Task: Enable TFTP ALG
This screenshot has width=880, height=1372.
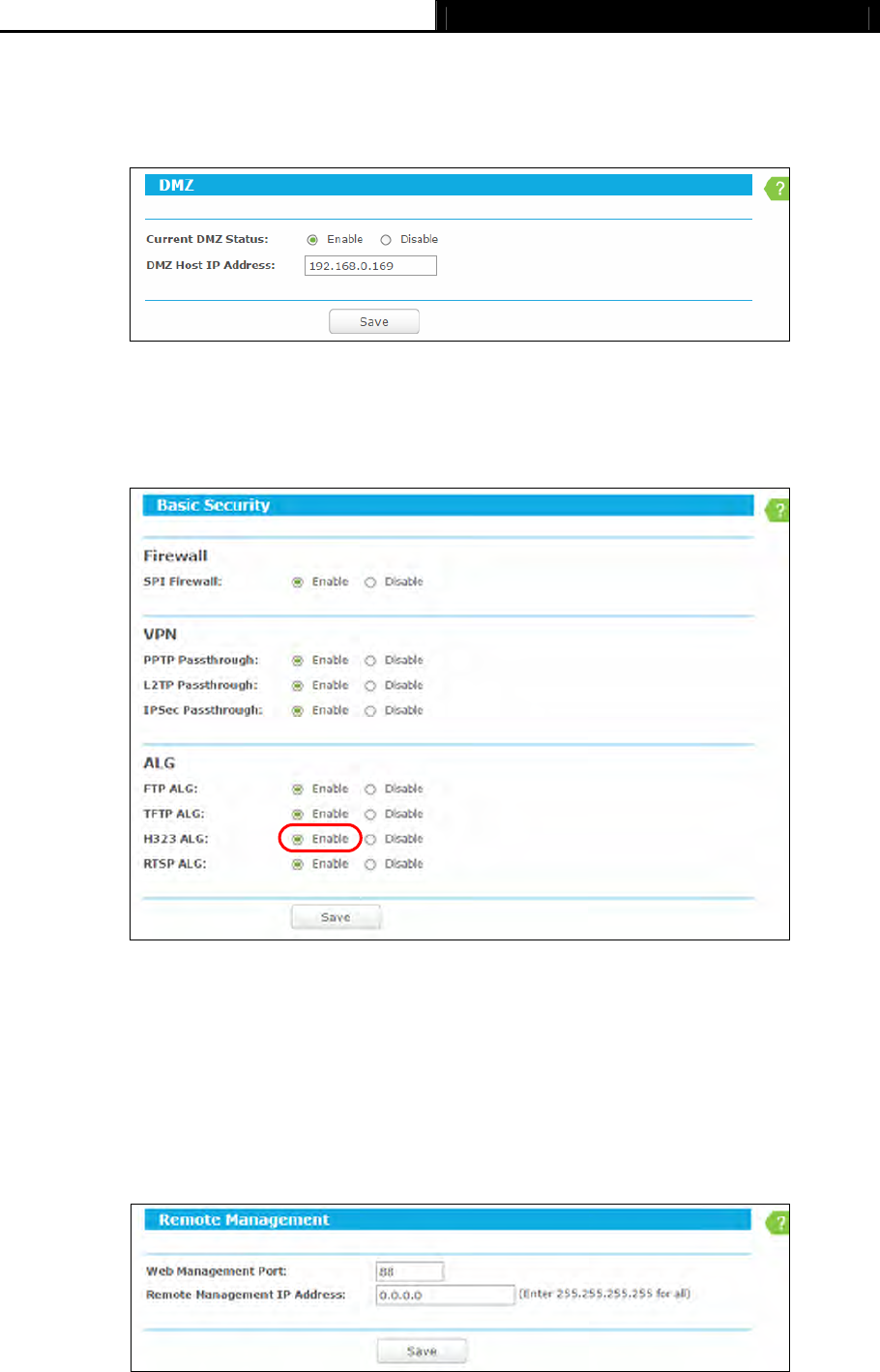Action: tap(298, 815)
